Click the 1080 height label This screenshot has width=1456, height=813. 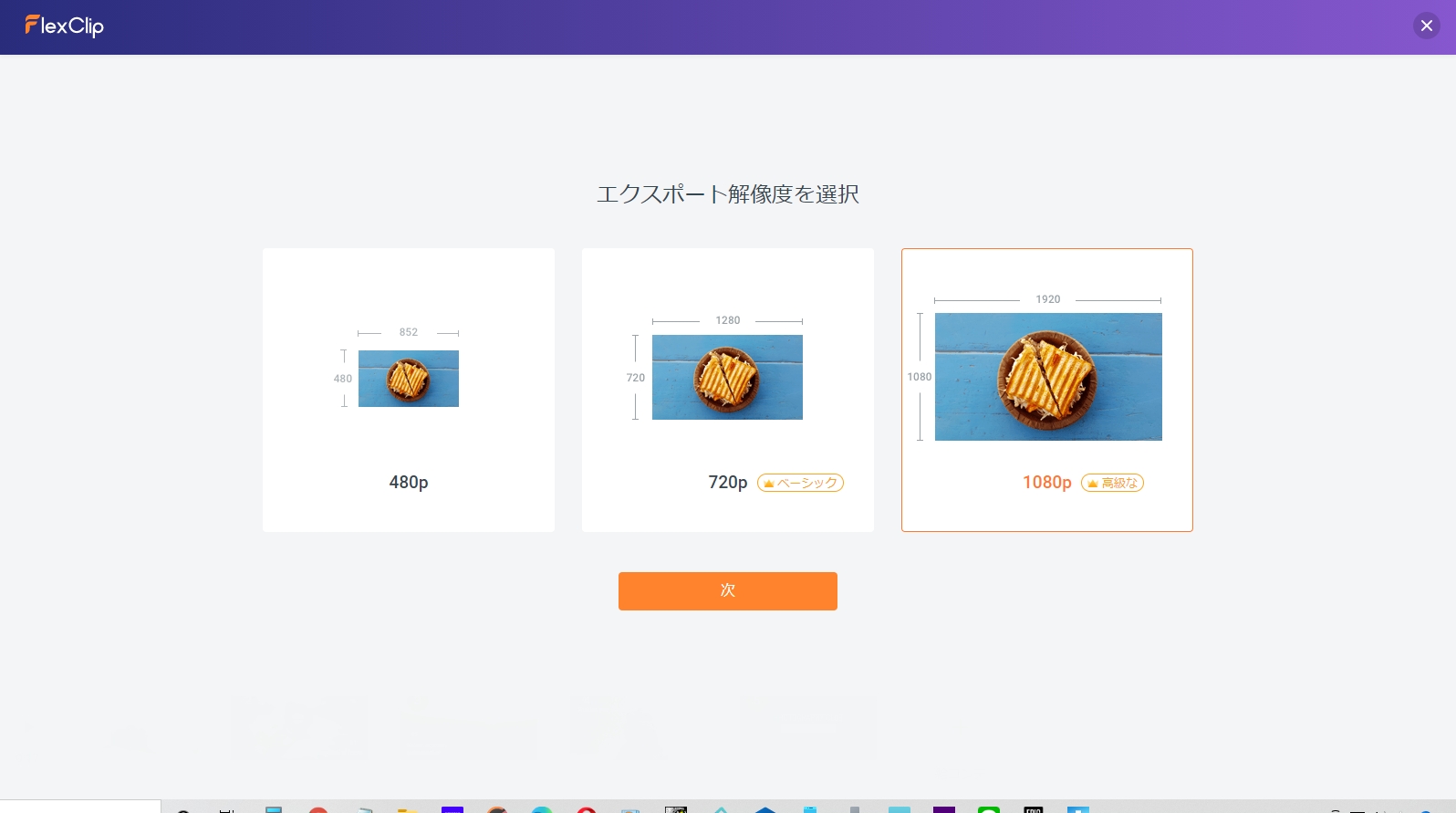tap(920, 377)
